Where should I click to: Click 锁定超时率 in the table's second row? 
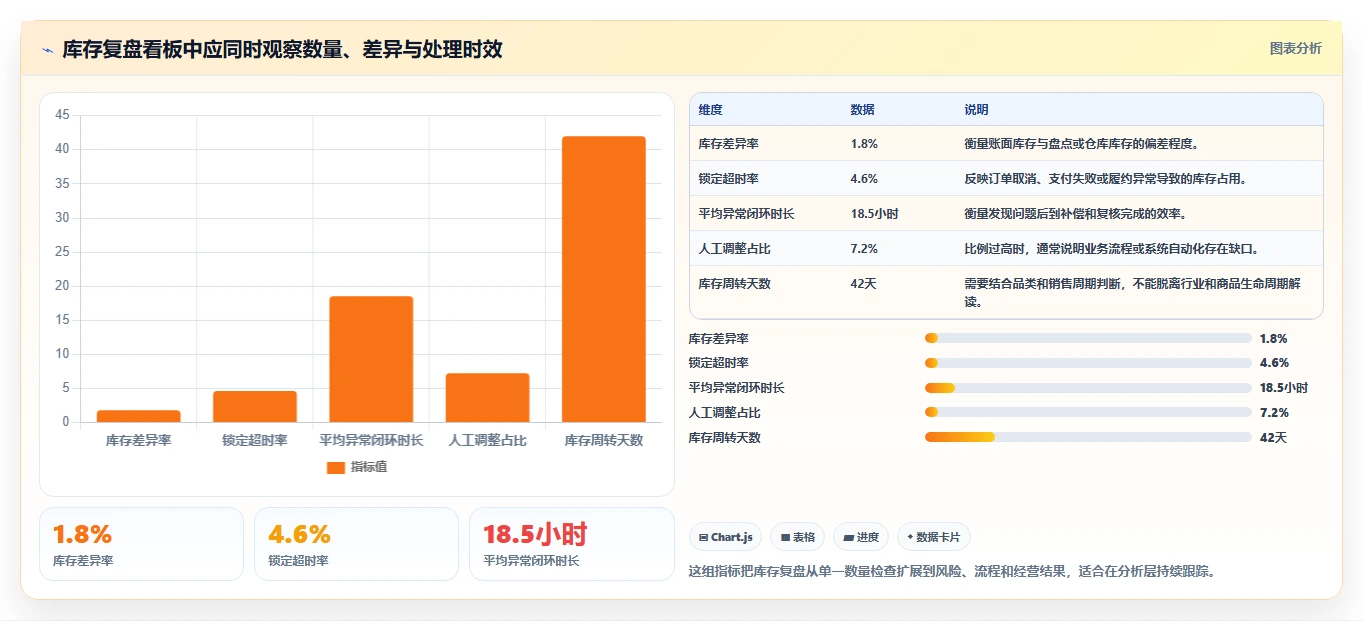click(729, 178)
